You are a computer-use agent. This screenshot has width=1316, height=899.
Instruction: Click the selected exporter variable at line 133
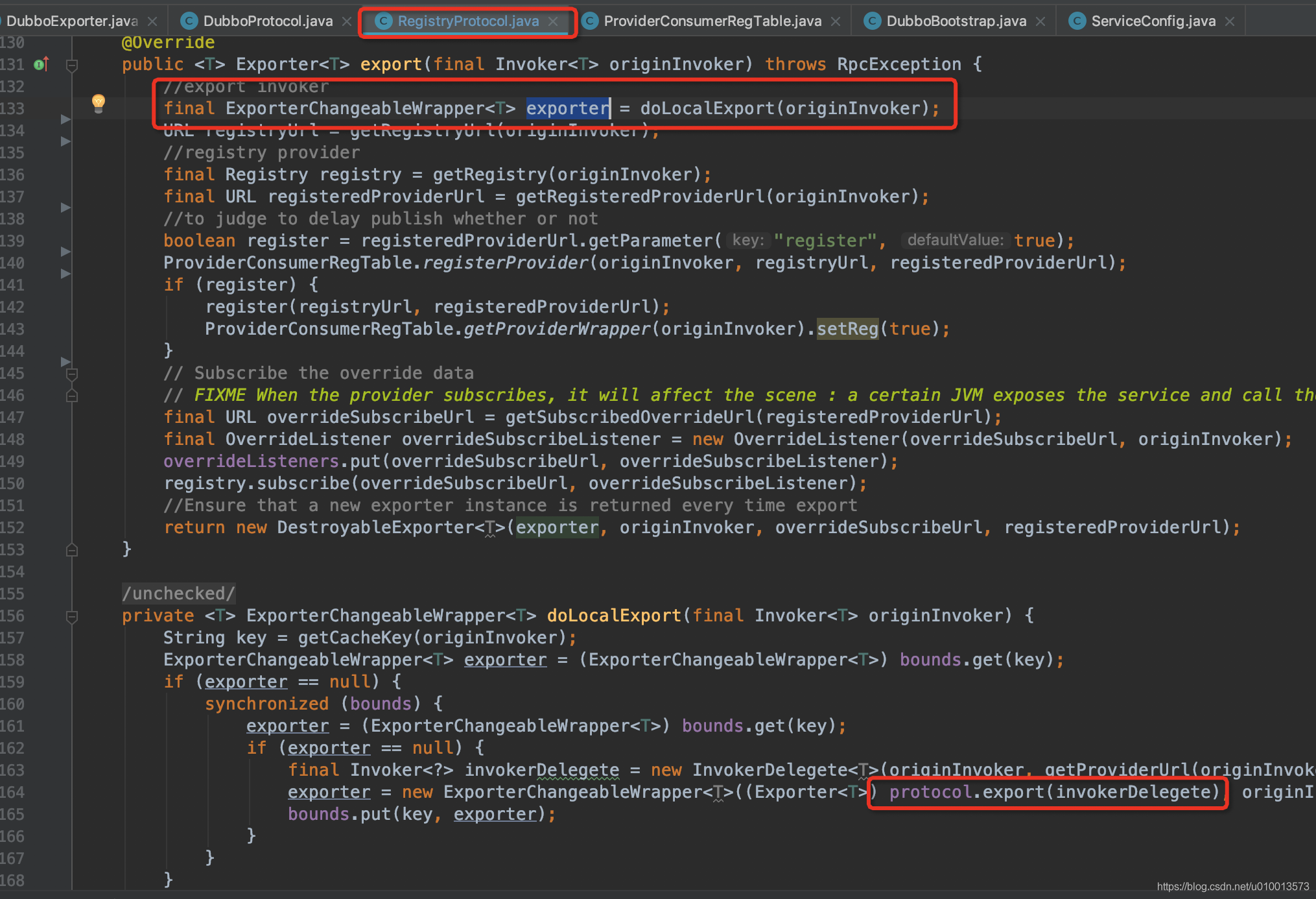567,108
